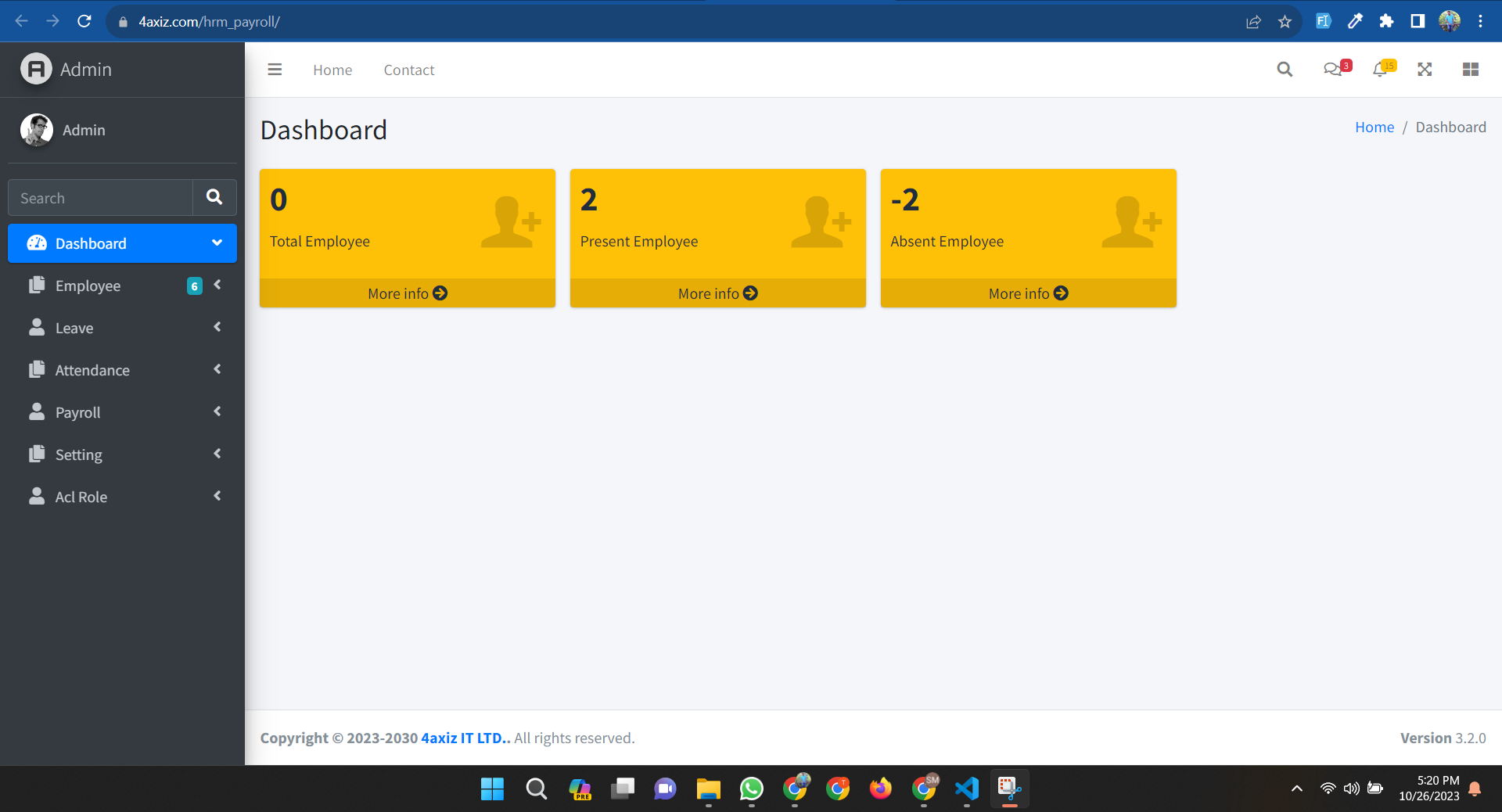Open the grid control sidebar icon
This screenshot has width=1502, height=812.
[x=1470, y=70]
